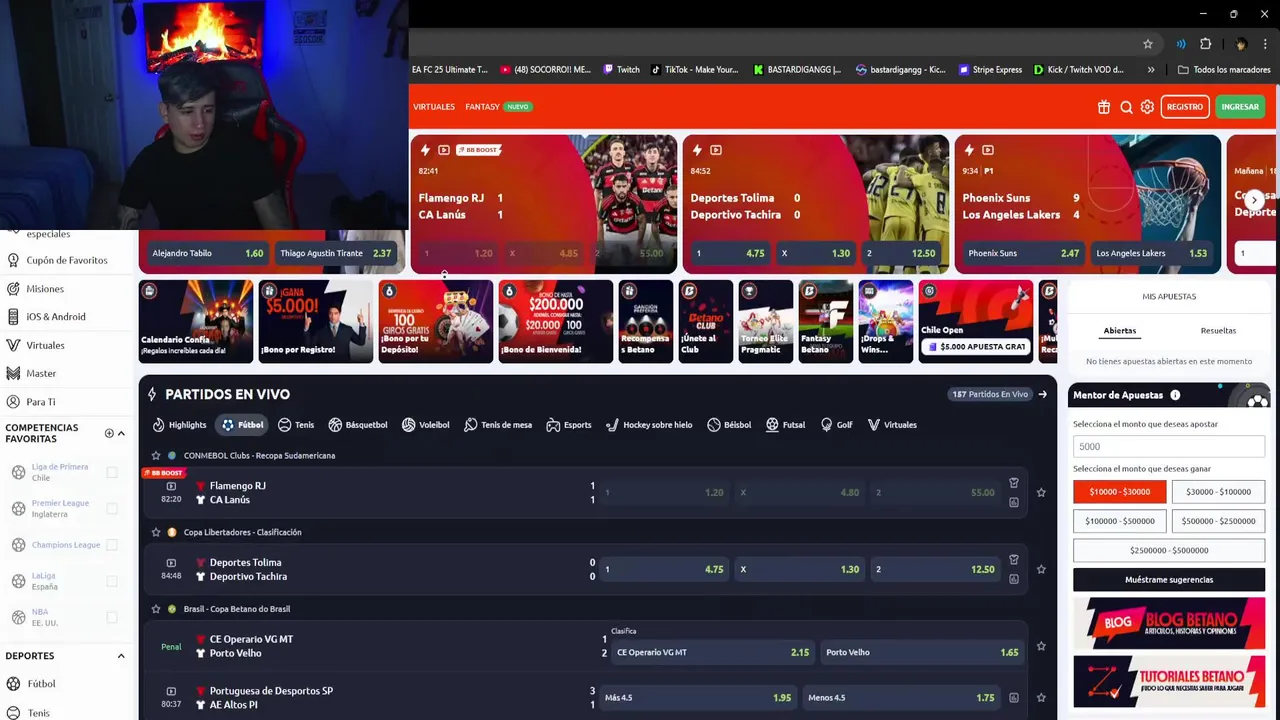Star the Copa Libertadores - Clasificación league
Viewport: 1280px width, 720px height.
pos(156,532)
